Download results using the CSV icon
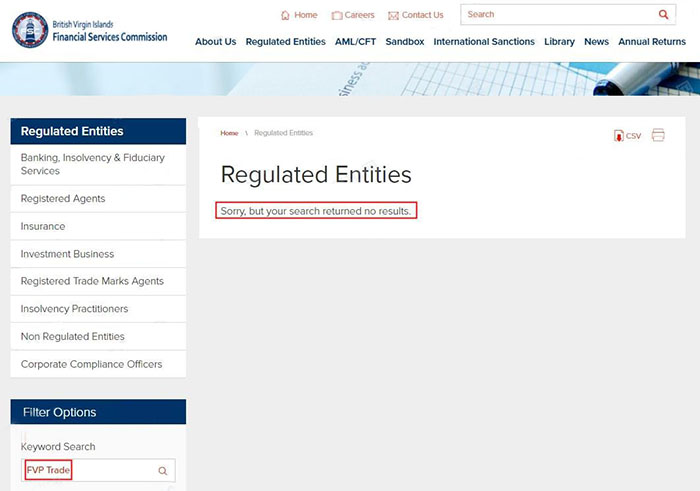Screen dimensions: 700x491 pyautogui.click(x=627, y=136)
